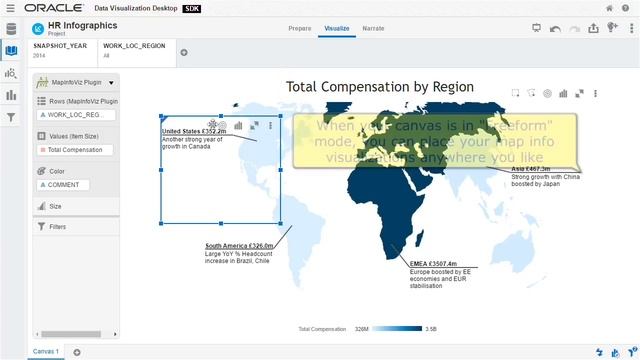Click the Asia £467.3m label
Image resolution: width=640 pixels, height=360 pixels.
pyautogui.click(x=531, y=169)
